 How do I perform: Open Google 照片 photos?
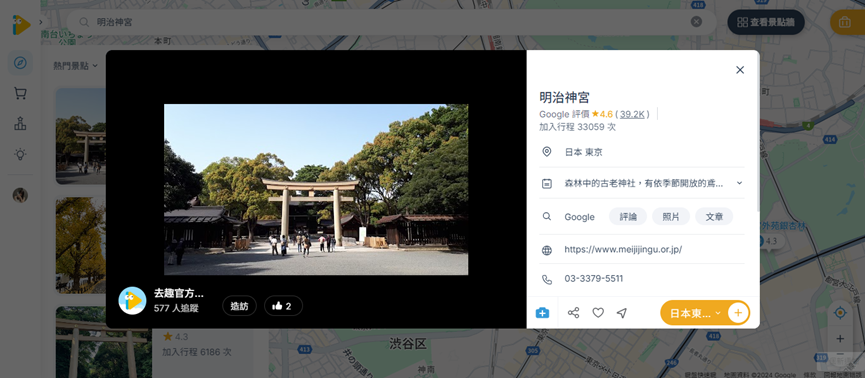pyautogui.click(x=671, y=217)
